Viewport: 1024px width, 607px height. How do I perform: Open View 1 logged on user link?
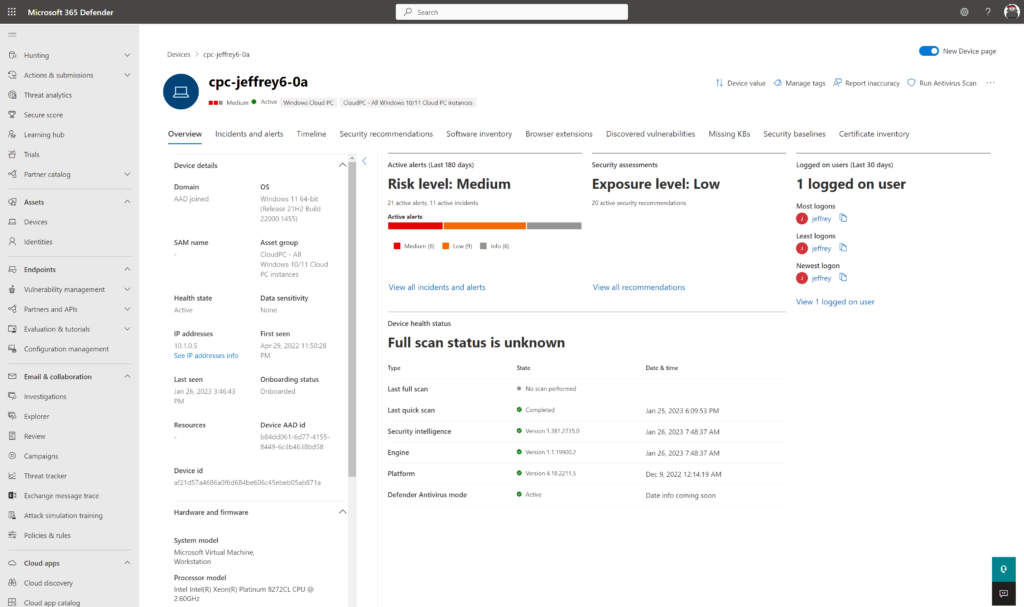[x=835, y=302]
